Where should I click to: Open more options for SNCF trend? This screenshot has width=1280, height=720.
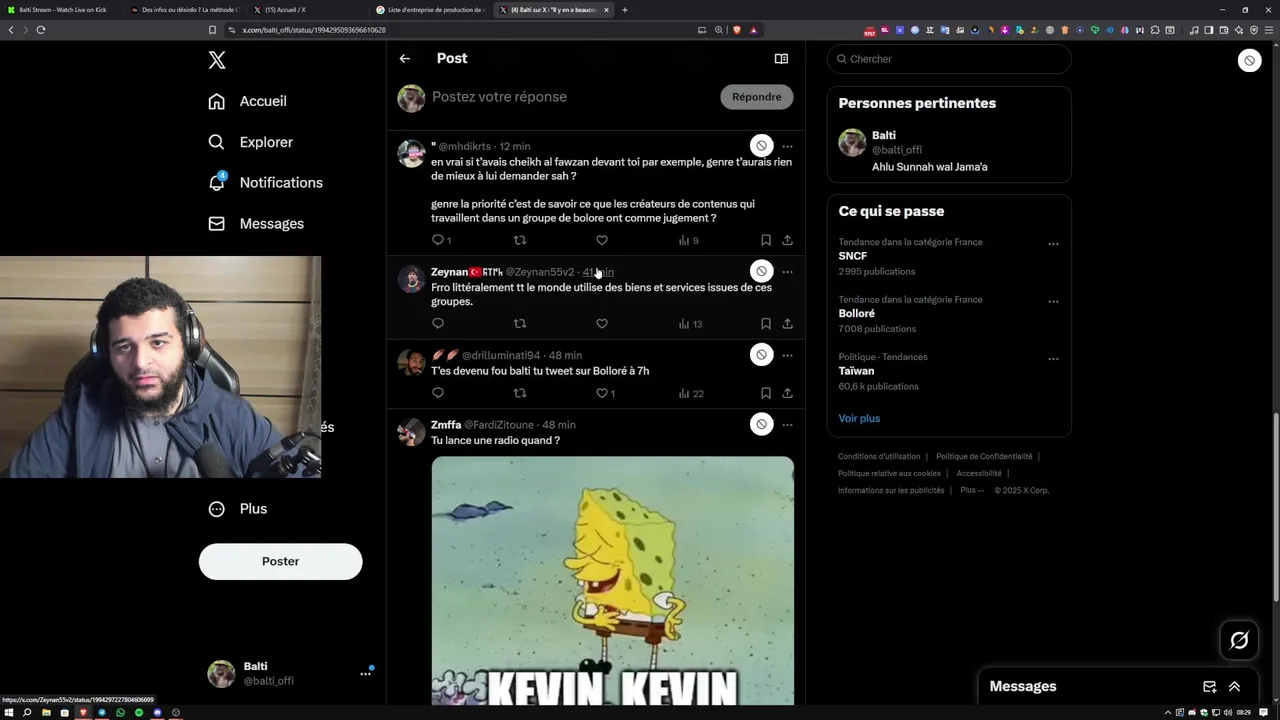[1053, 243]
